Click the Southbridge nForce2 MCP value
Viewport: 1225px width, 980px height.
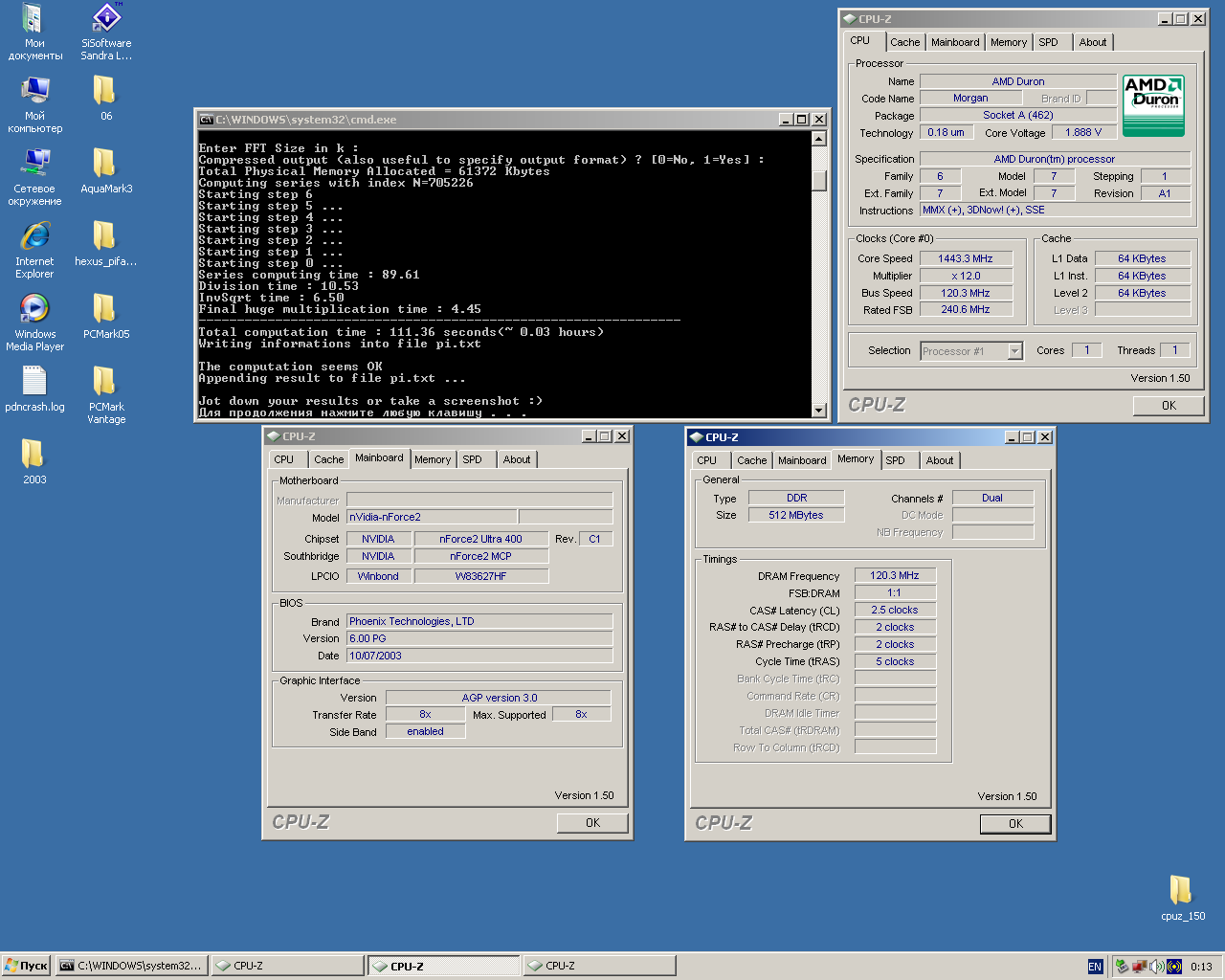pos(481,556)
